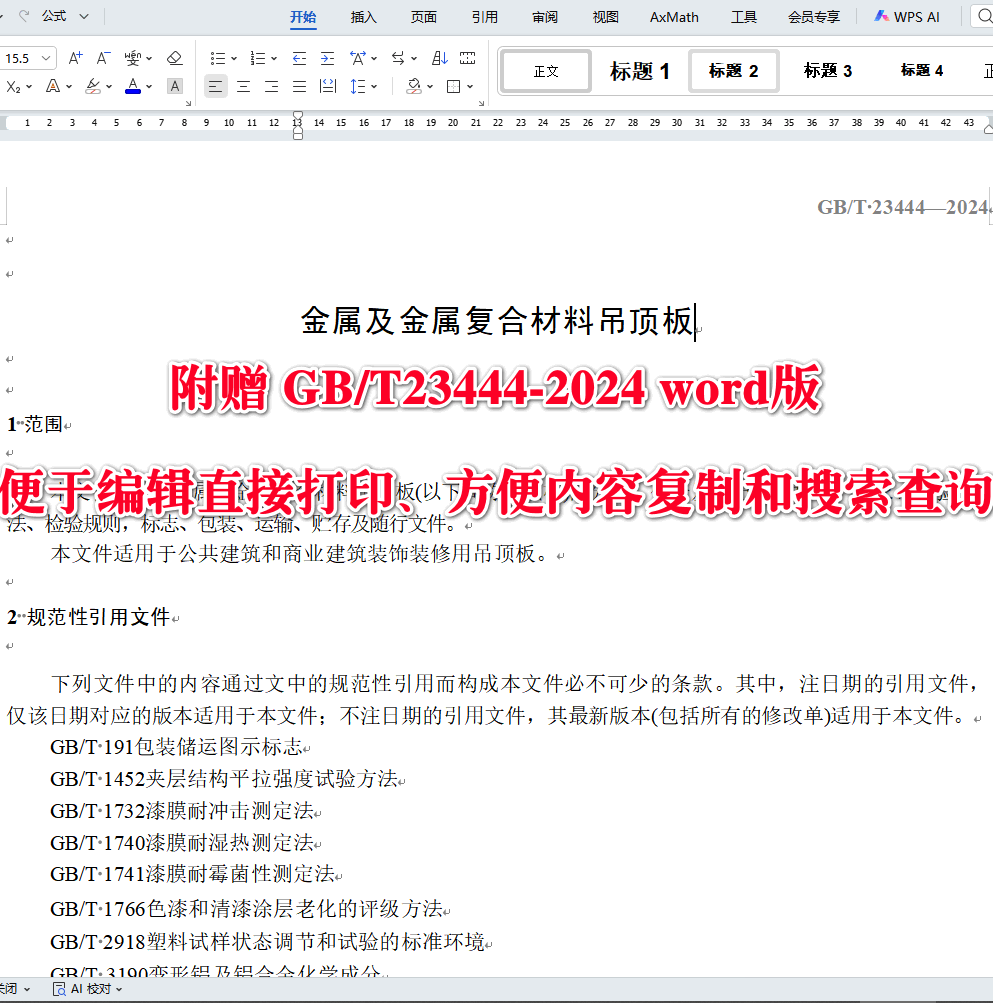The height and width of the screenshot is (1003, 993).
Task: Open the 审阅 ribbon tab
Action: point(544,17)
